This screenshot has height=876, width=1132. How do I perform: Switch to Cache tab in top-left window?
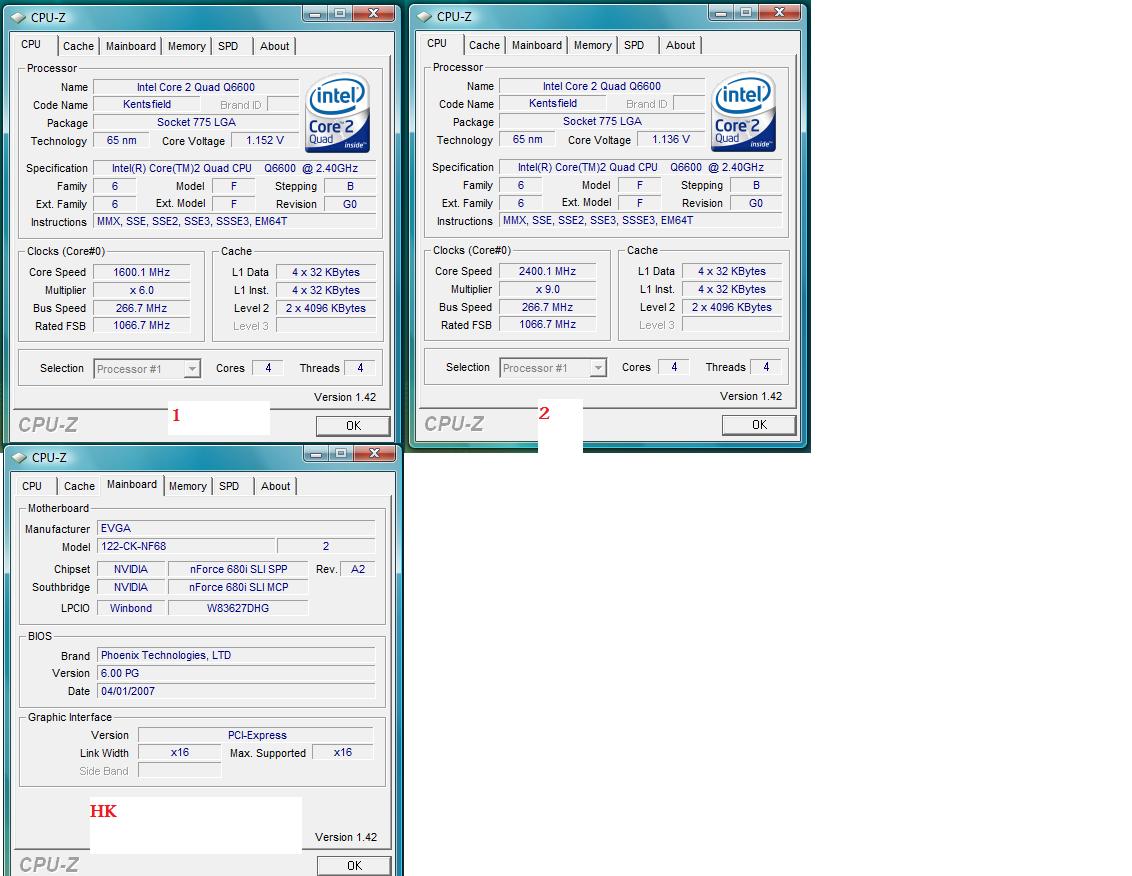point(78,46)
